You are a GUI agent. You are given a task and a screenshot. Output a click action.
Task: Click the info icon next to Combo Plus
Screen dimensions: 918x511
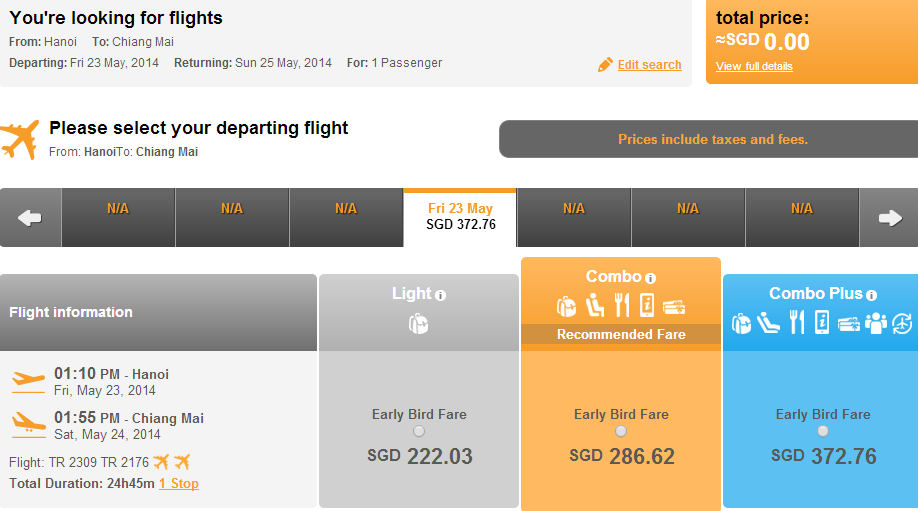pyautogui.click(x=871, y=296)
